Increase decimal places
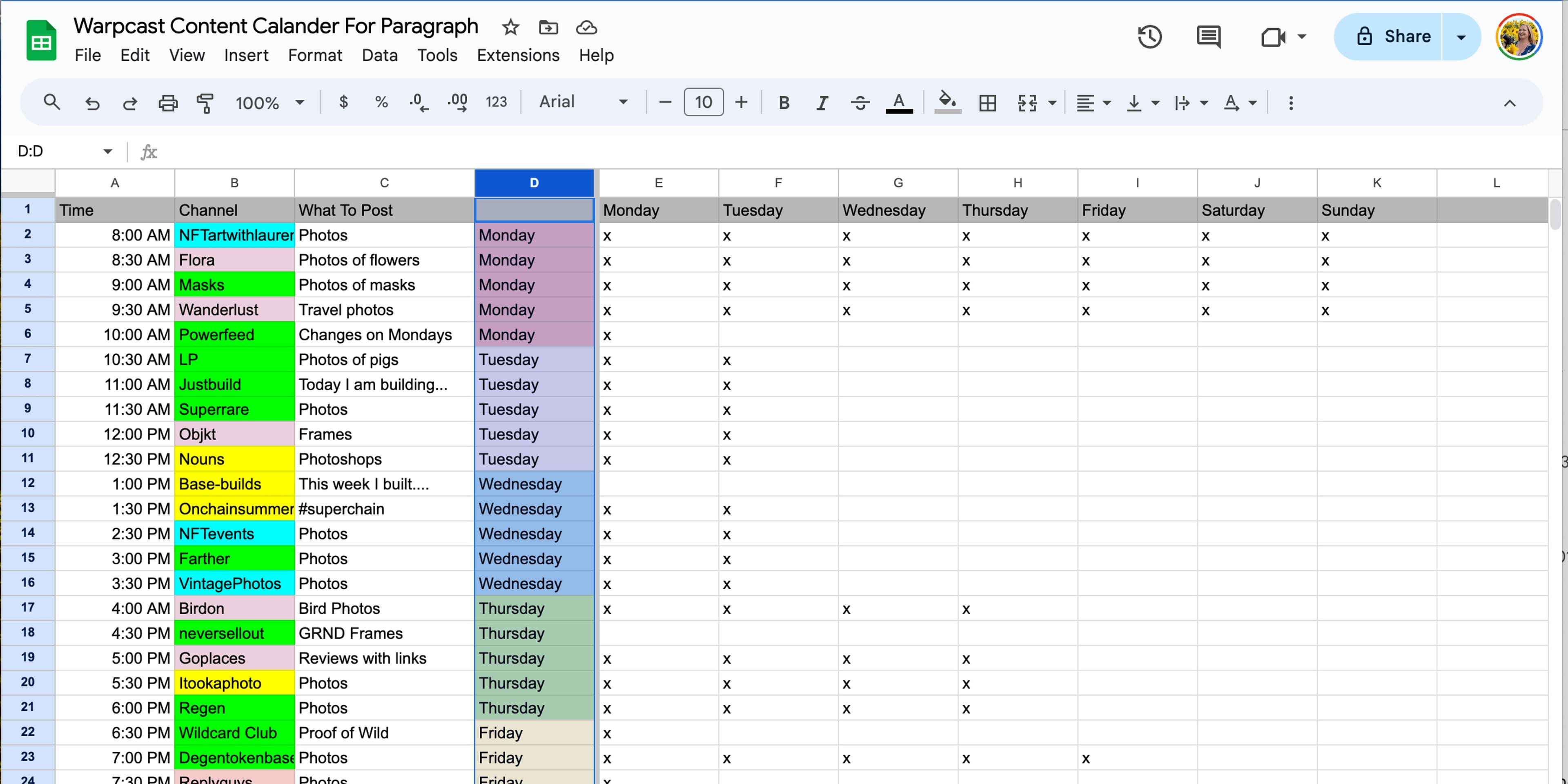Image resolution: width=1568 pixels, height=784 pixels. click(458, 102)
